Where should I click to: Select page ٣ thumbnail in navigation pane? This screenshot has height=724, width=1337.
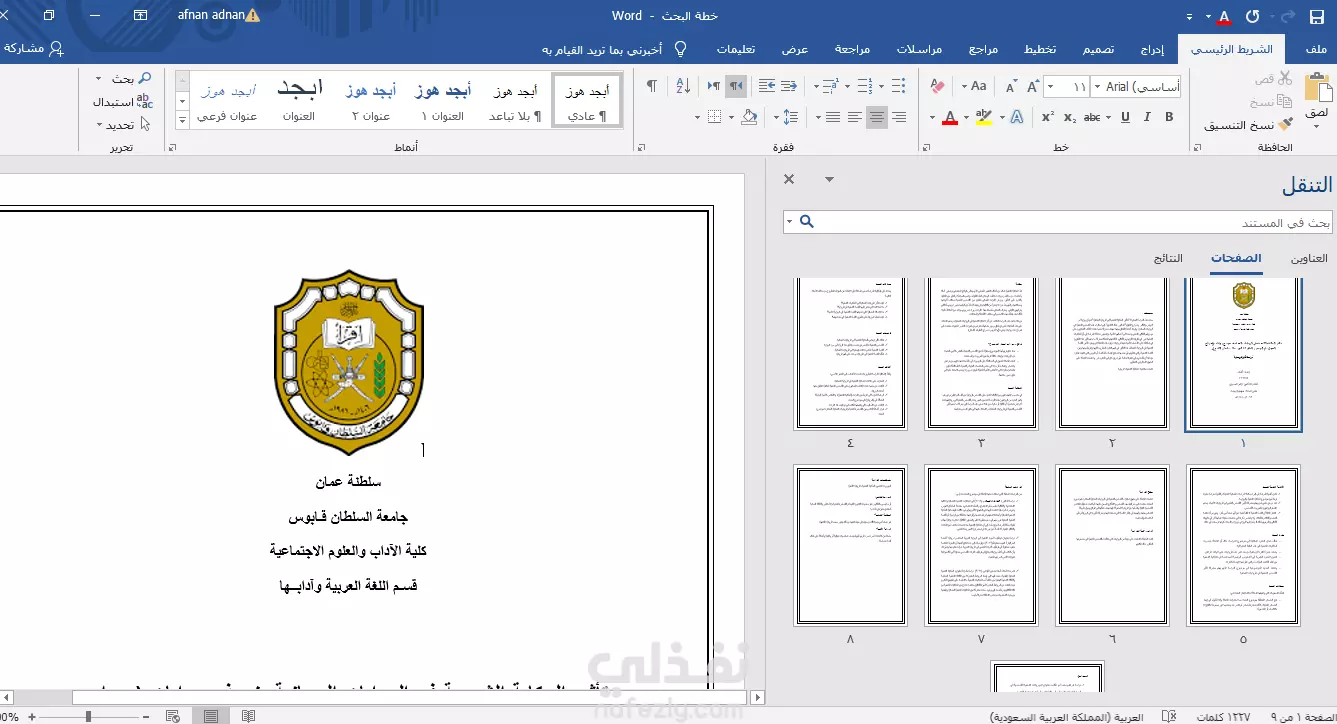(980, 354)
